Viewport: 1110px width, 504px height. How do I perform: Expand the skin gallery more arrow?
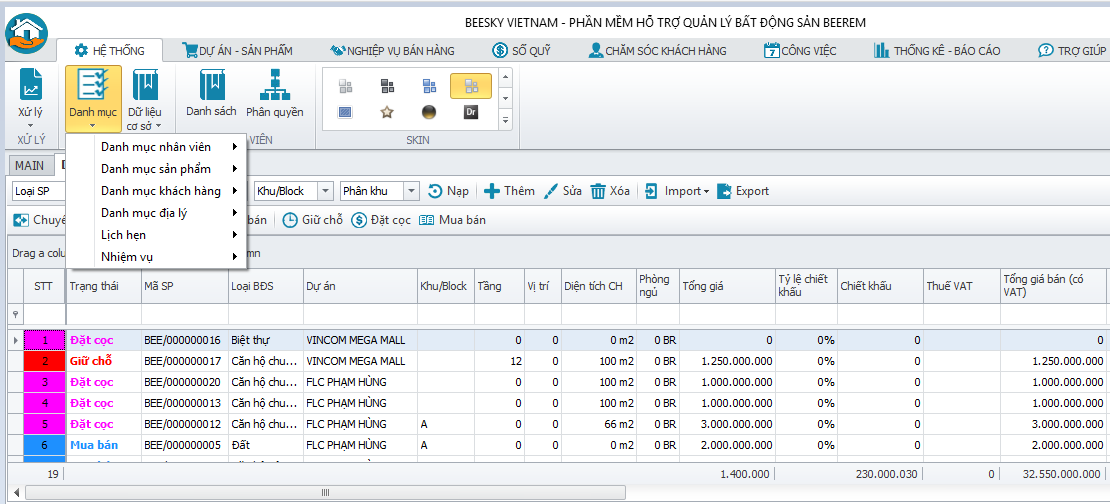[505, 121]
